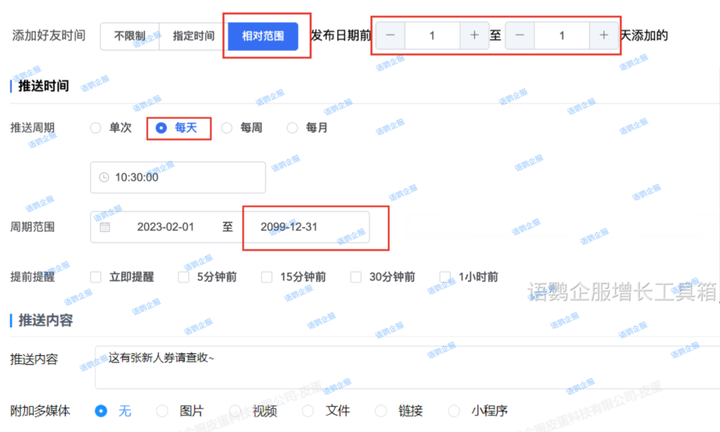
Task: Select 每月 push cycle radio
Action: [x=293, y=128]
